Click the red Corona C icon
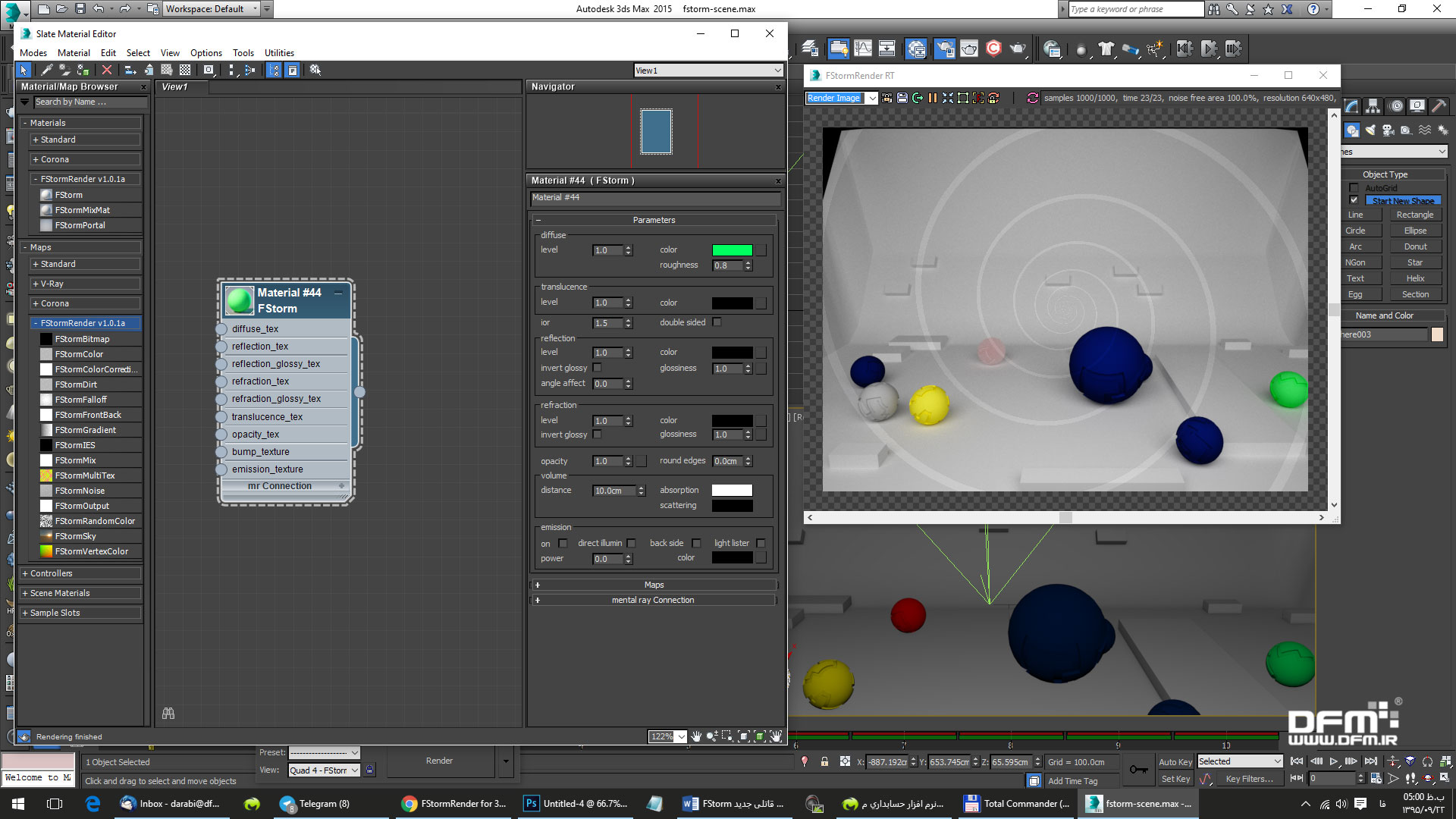 pyautogui.click(x=993, y=49)
